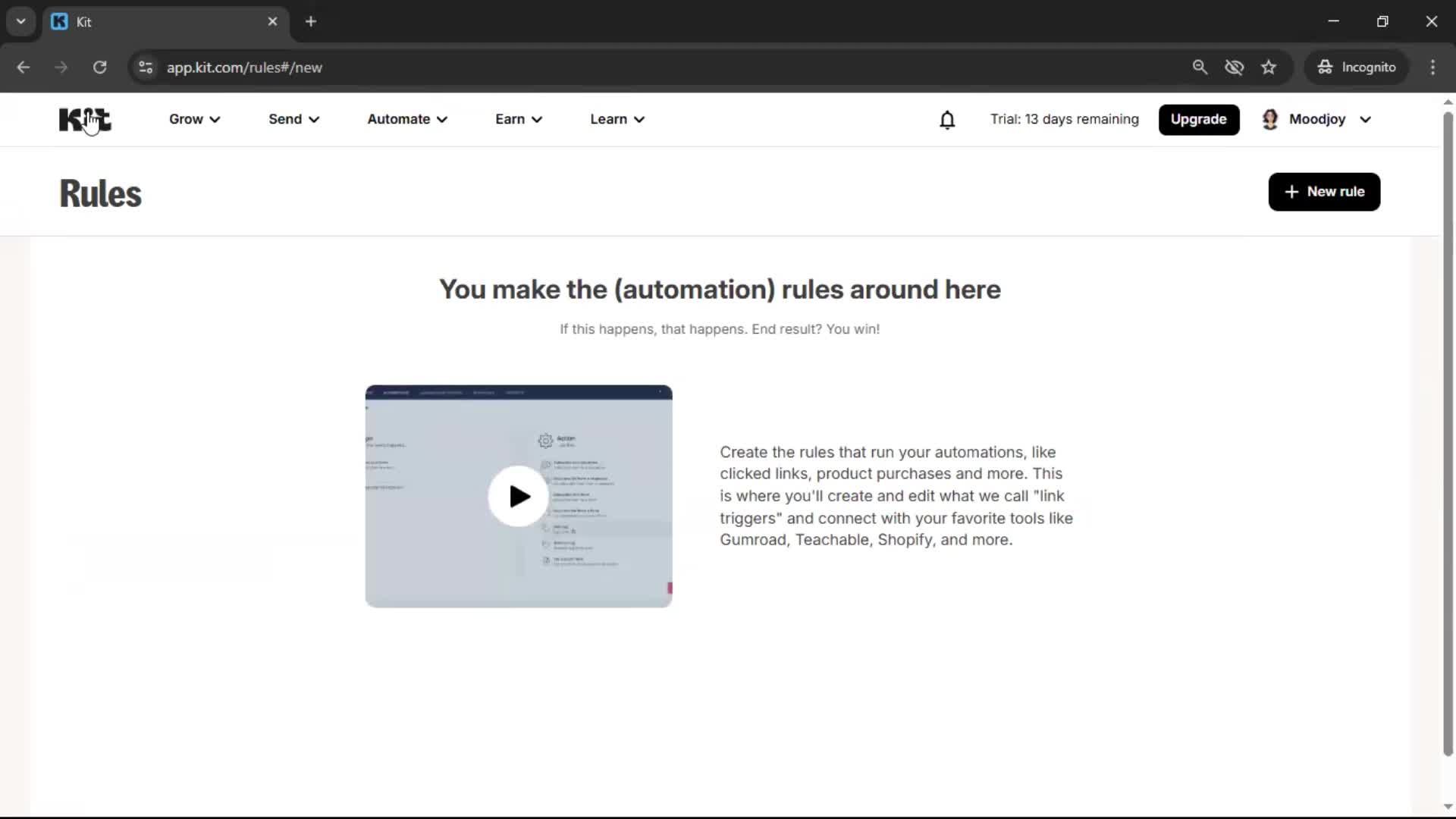The image size is (1456, 819).
Task: Click the third-party cookies eye icon
Action: (1235, 67)
